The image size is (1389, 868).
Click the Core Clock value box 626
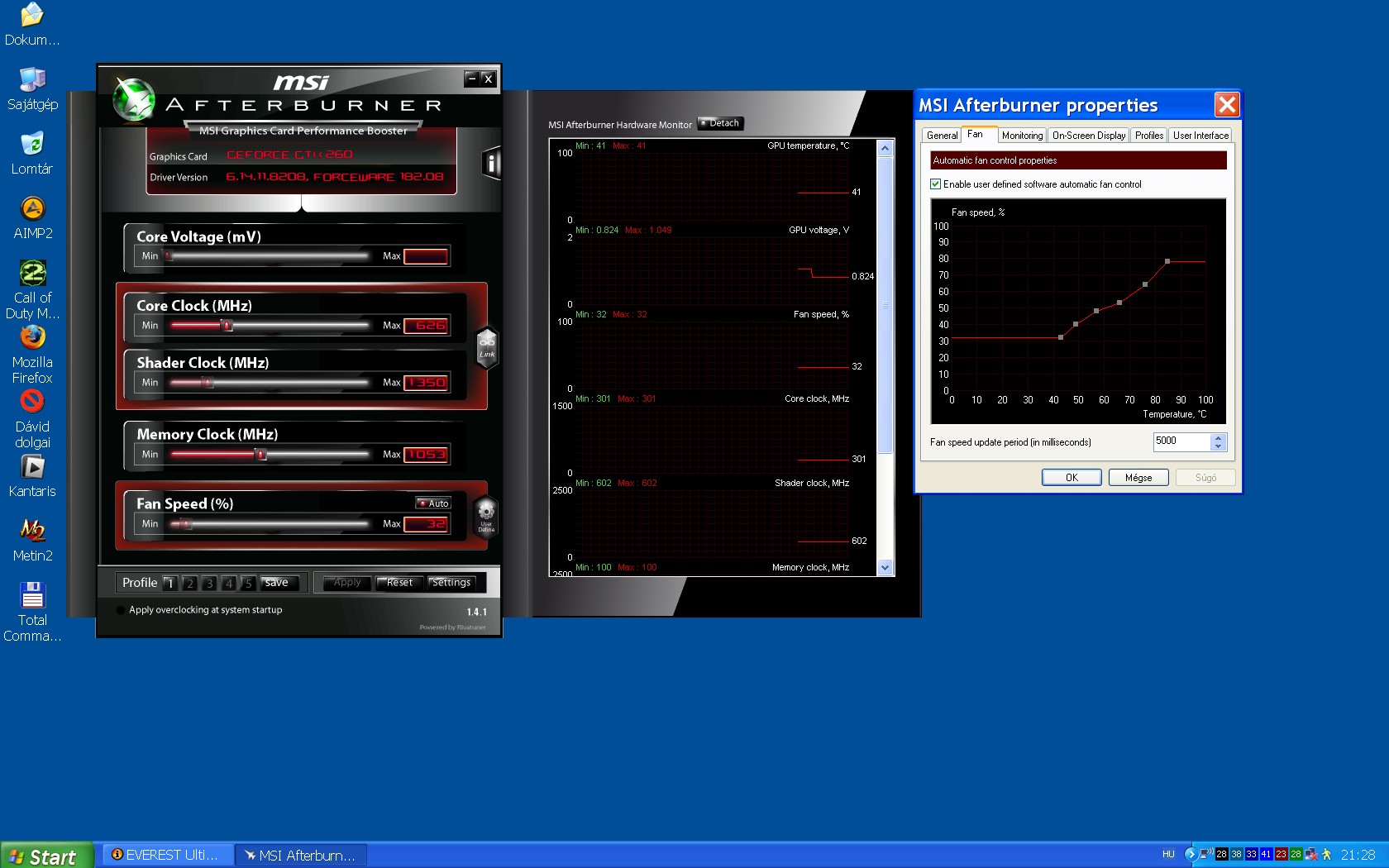(427, 326)
